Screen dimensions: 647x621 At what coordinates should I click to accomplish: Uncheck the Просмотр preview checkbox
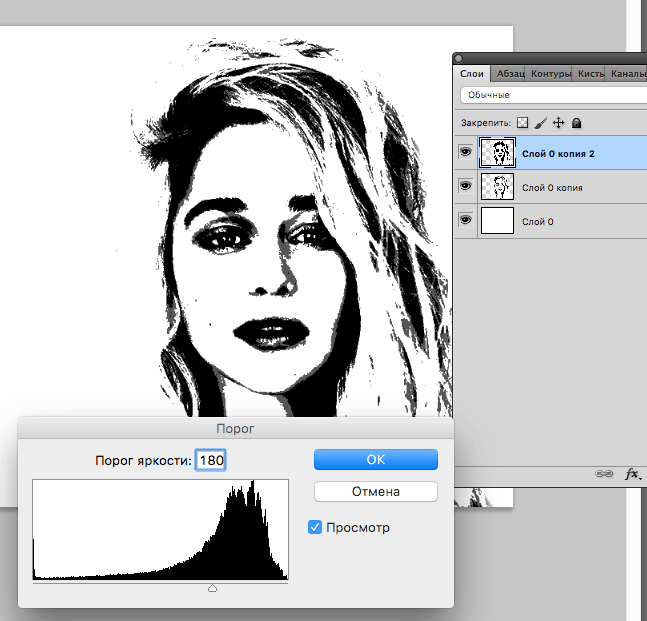(316, 527)
